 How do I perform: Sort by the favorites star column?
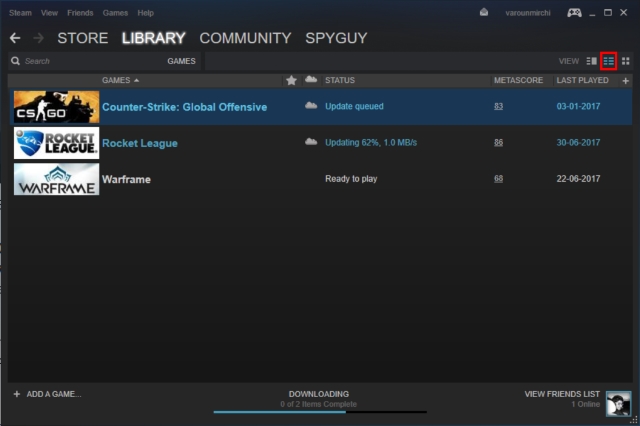(291, 80)
